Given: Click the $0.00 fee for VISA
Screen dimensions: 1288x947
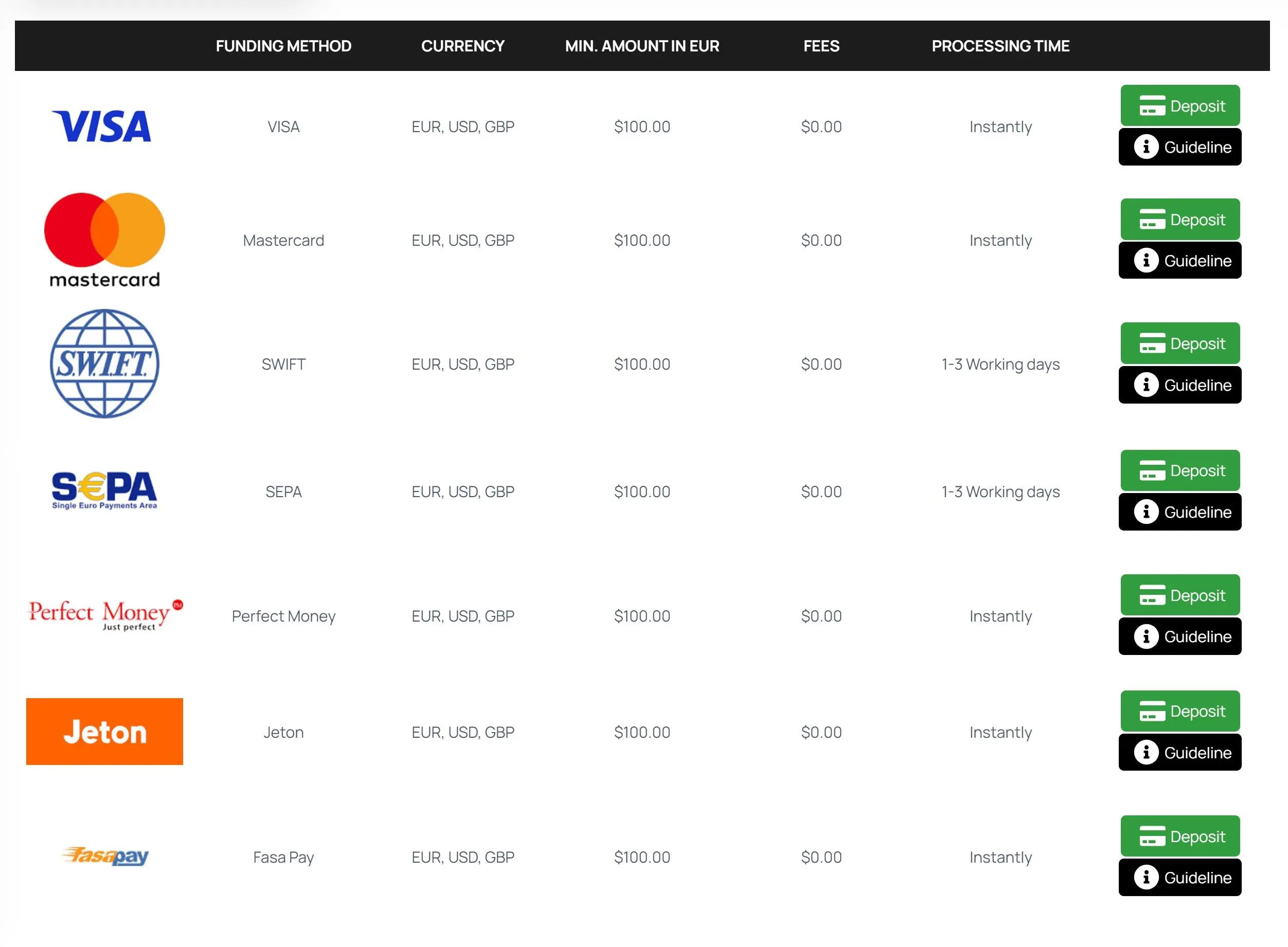Looking at the screenshot, I should pyautogui.click(x=821, y=126).
